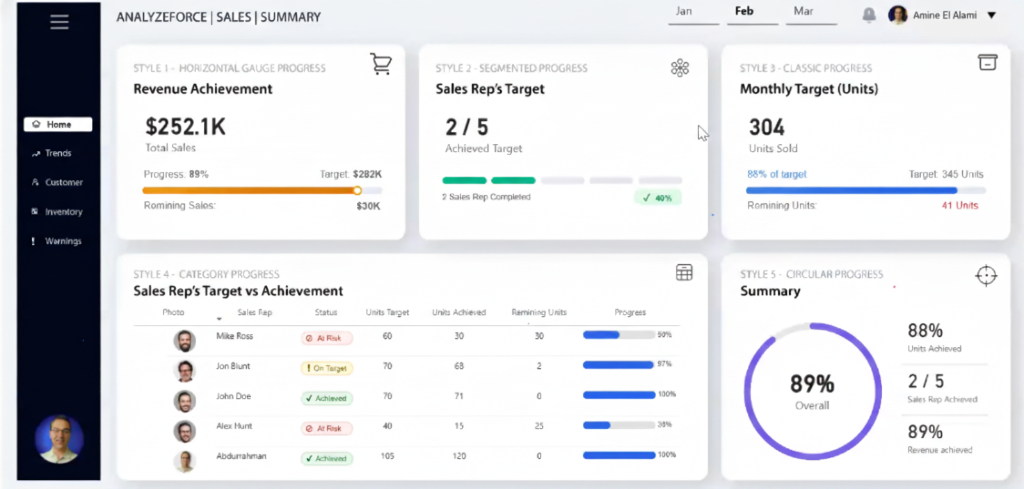This screenshot has width=1024, height=489.
Task: Click Amine El Alami's profile avatar
Action: 898,15
